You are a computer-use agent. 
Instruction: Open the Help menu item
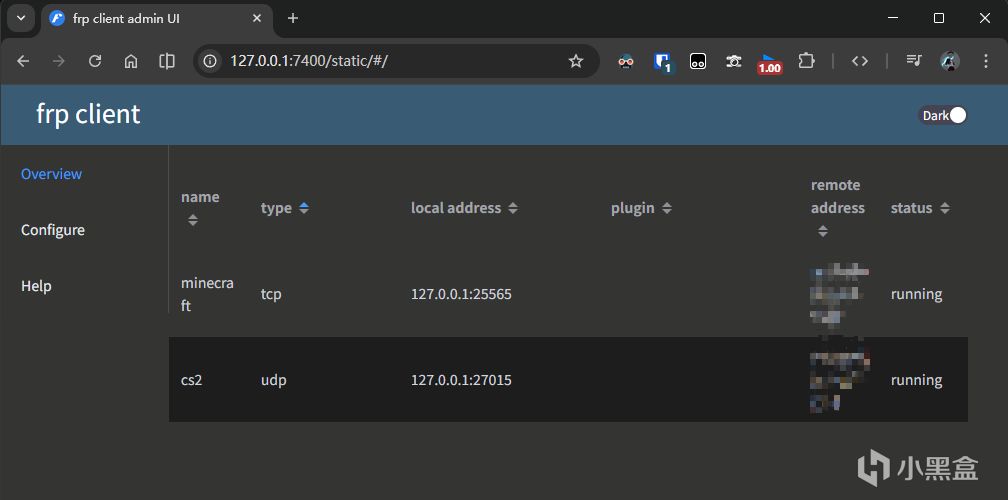click(x=36, y=286)
